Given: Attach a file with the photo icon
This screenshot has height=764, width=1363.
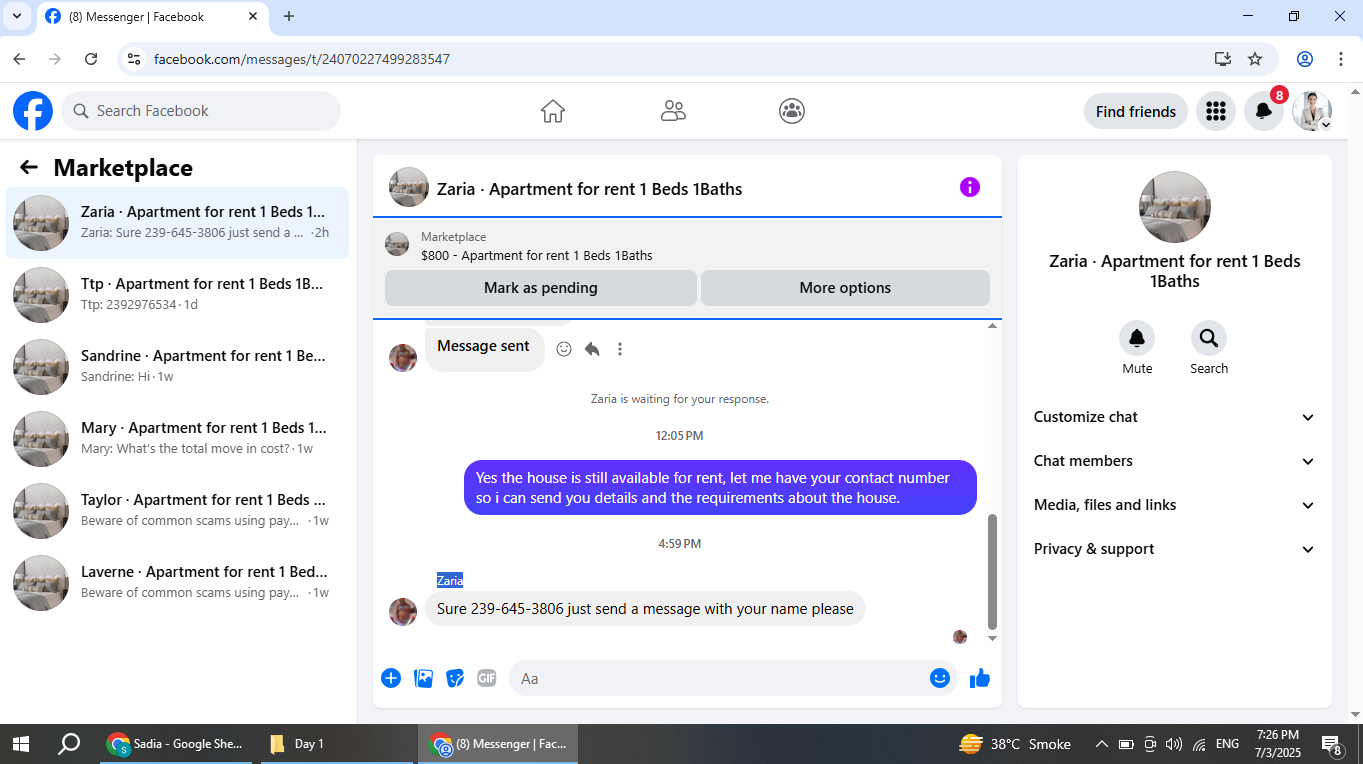Looking at the screenshot, I should coord(424,678).
